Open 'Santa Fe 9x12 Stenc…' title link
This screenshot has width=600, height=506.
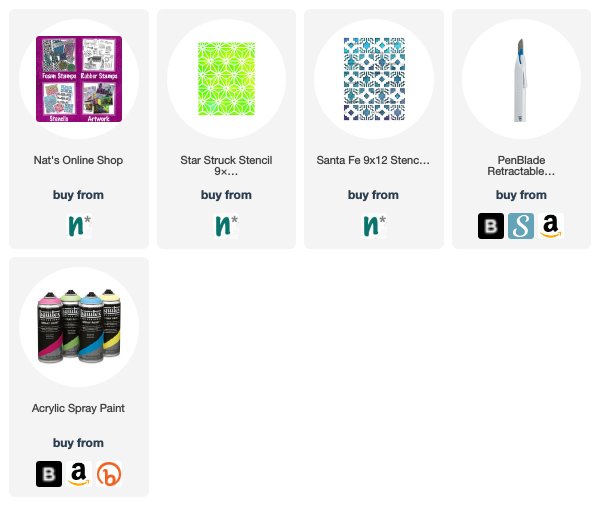tap(373, 160)
